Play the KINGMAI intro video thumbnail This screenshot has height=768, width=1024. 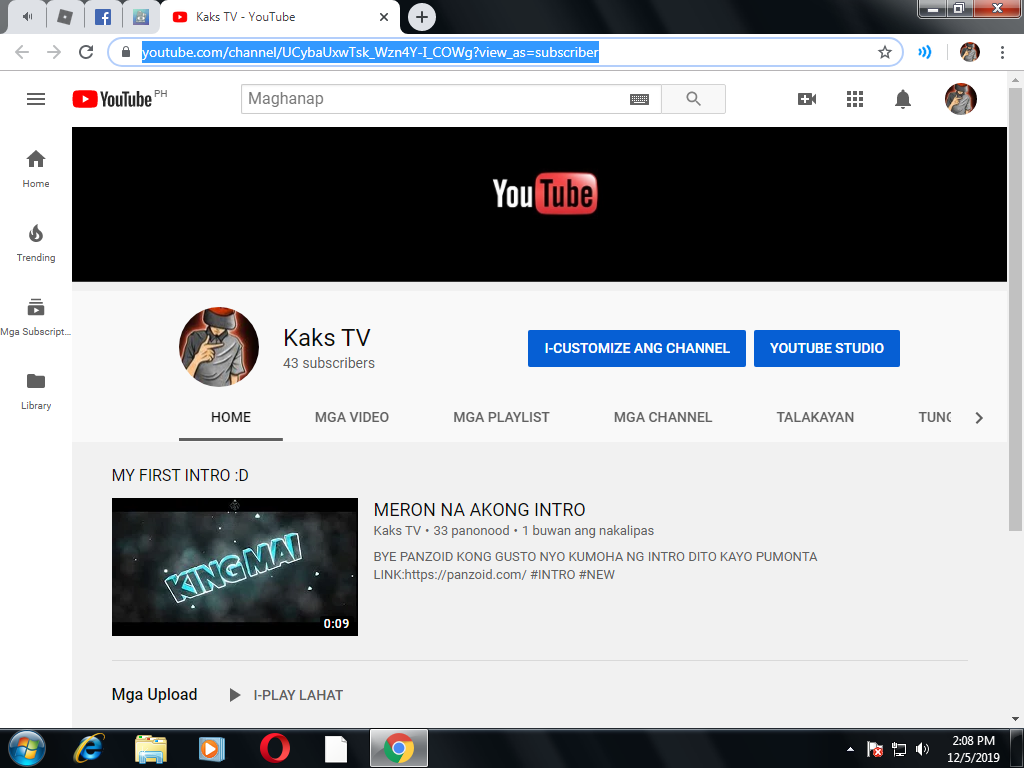234,567
